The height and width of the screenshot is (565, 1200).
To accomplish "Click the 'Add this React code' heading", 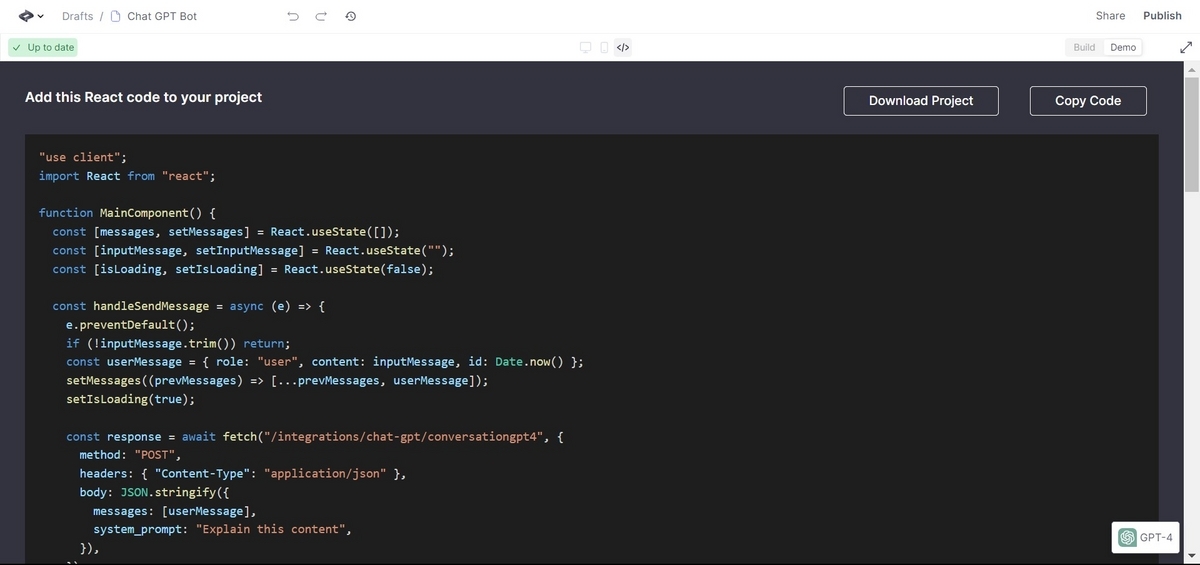I will [x=143, y=97].
